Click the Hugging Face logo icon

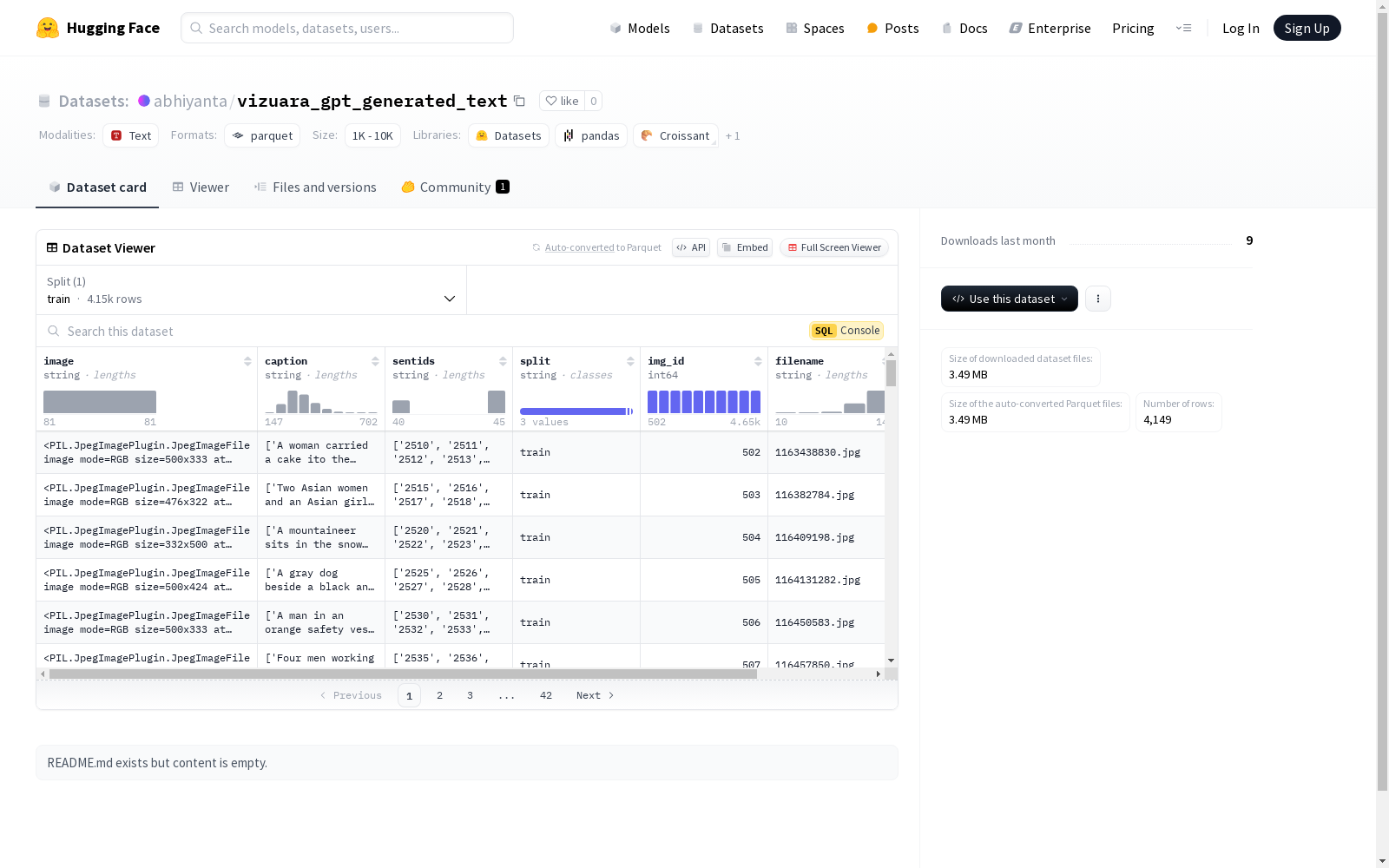[48, 28]
